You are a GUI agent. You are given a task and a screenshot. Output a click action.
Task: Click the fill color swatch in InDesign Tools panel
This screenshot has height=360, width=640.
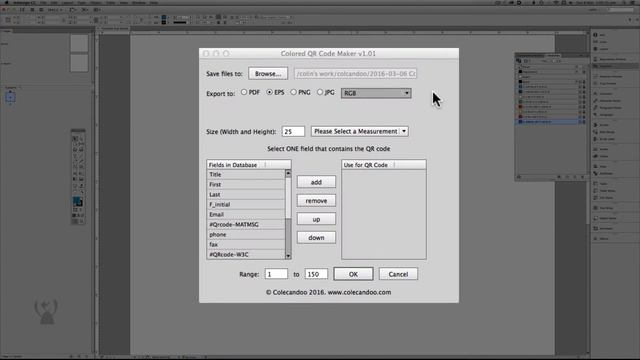[76, 201]
